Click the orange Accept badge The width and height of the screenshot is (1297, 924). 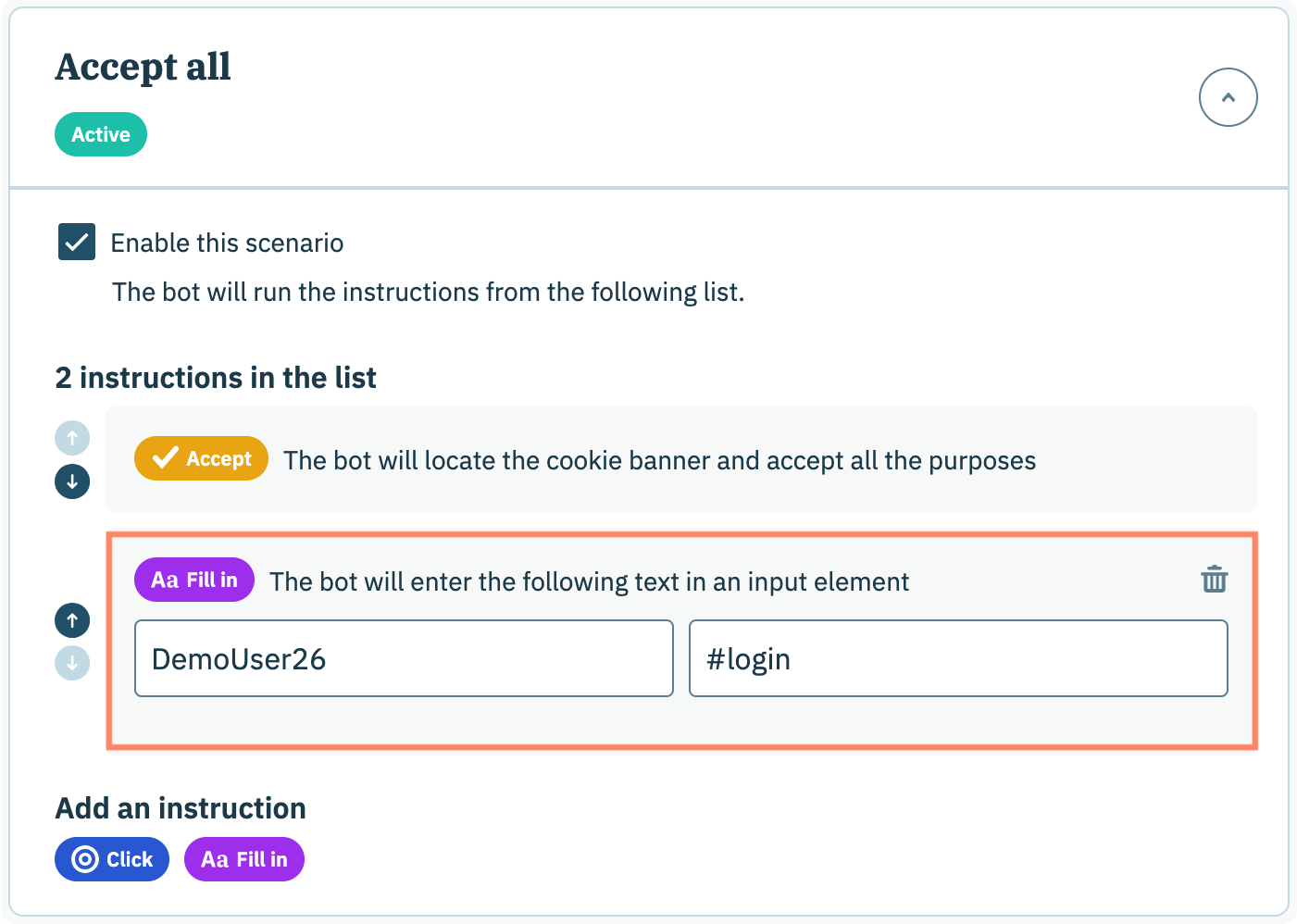tap(201, 458)
